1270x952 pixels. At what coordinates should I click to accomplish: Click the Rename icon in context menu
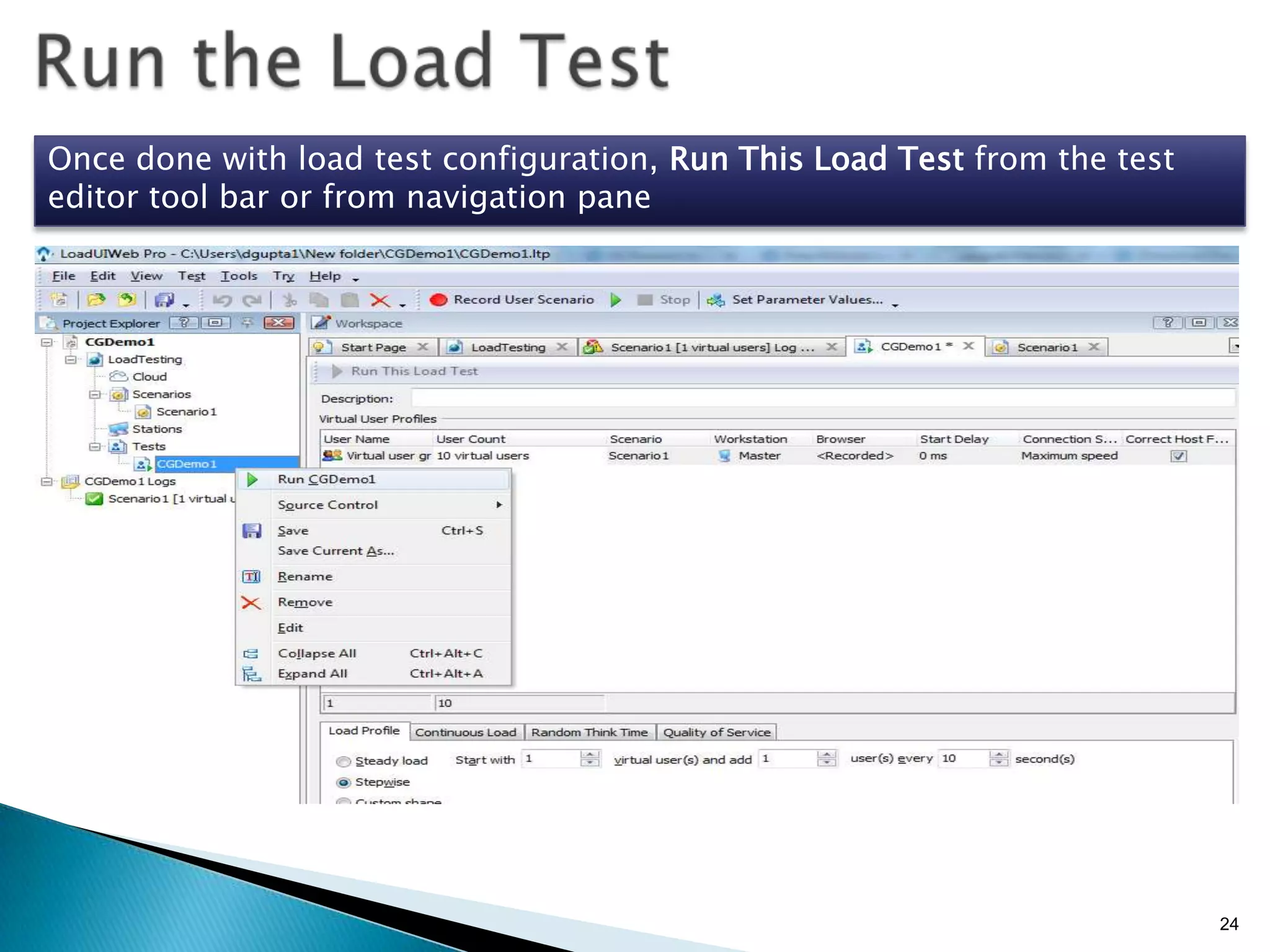click(x=251, y=576)
